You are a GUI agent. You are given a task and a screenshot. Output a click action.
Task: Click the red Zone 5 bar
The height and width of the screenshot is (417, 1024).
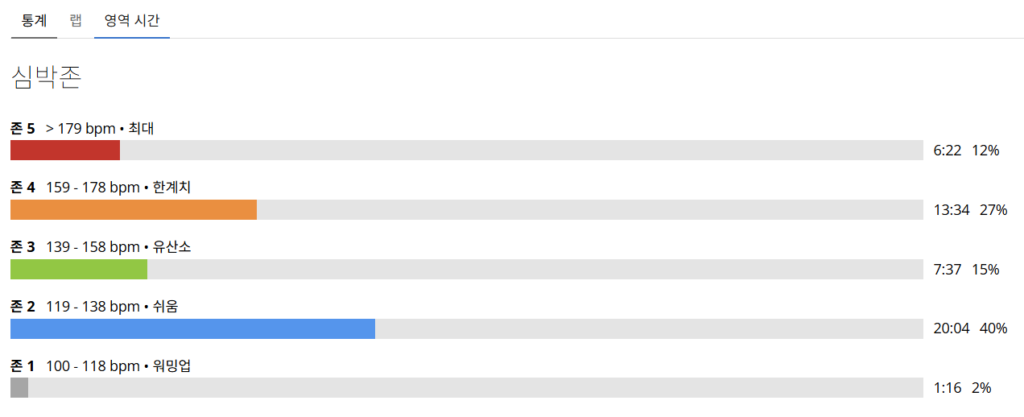point(65,150)
